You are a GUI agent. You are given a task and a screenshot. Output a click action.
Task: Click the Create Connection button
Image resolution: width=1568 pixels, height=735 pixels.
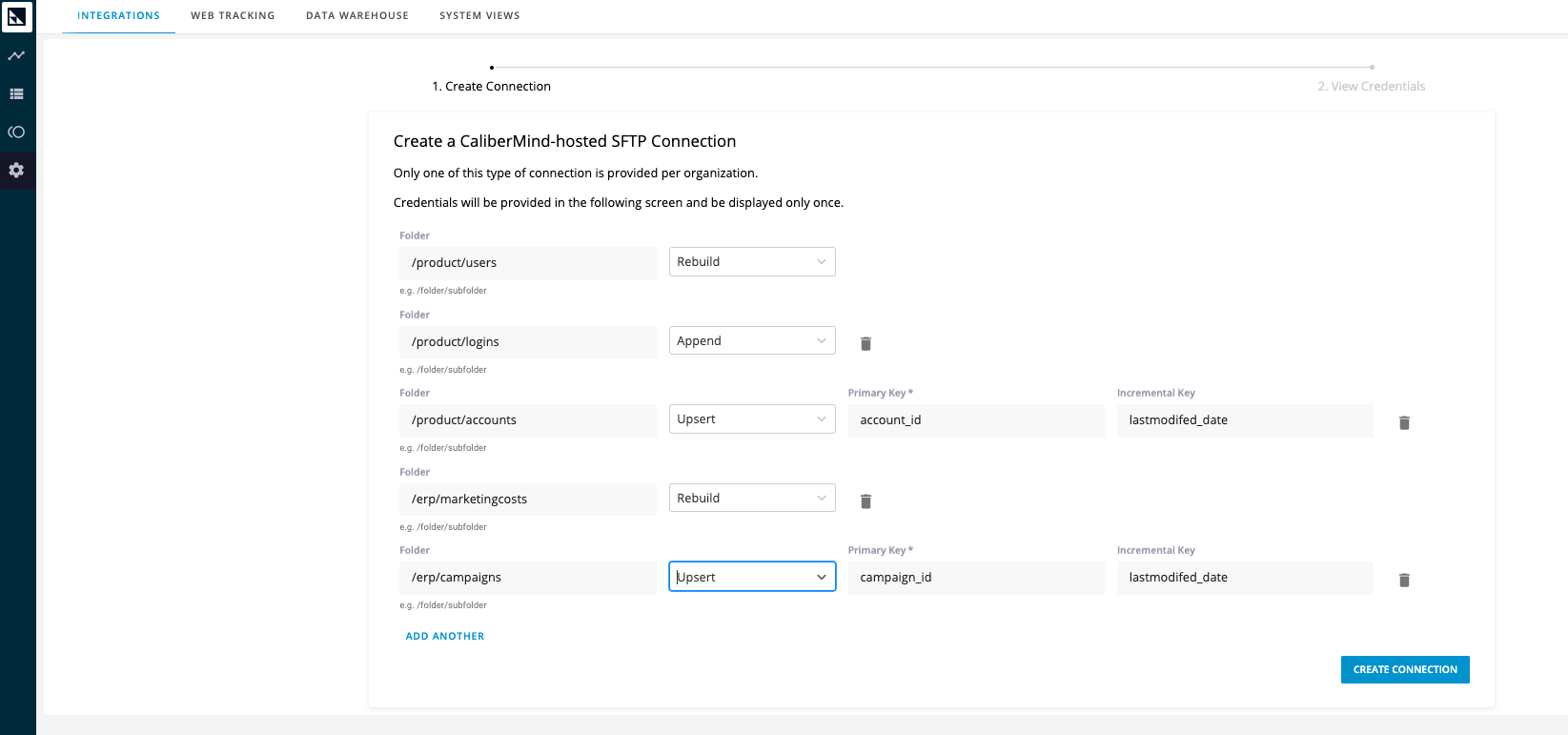1405,669
